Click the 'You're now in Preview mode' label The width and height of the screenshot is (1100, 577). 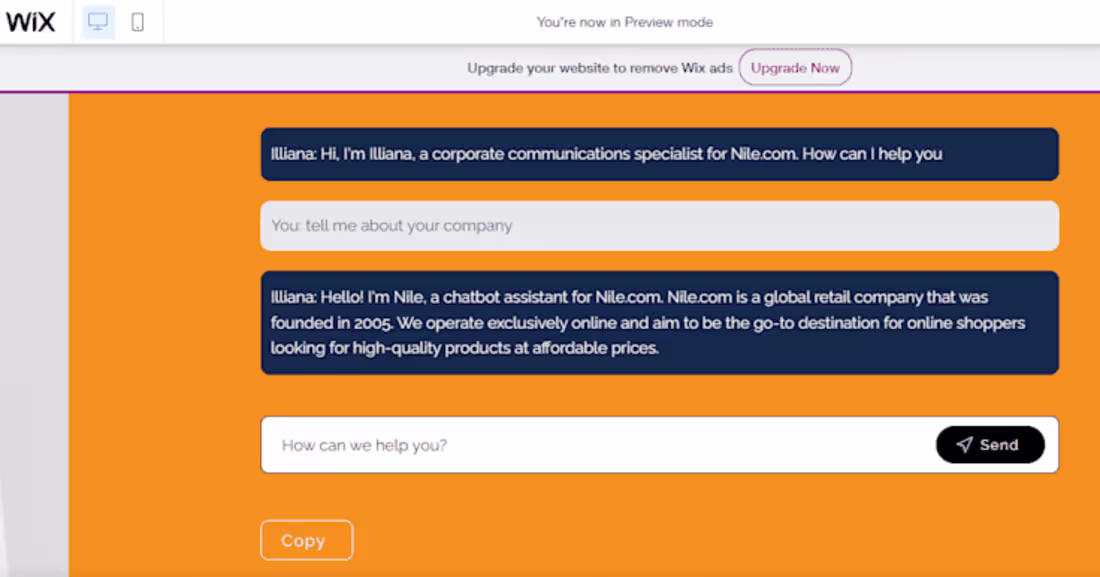(x=625, y=21)
